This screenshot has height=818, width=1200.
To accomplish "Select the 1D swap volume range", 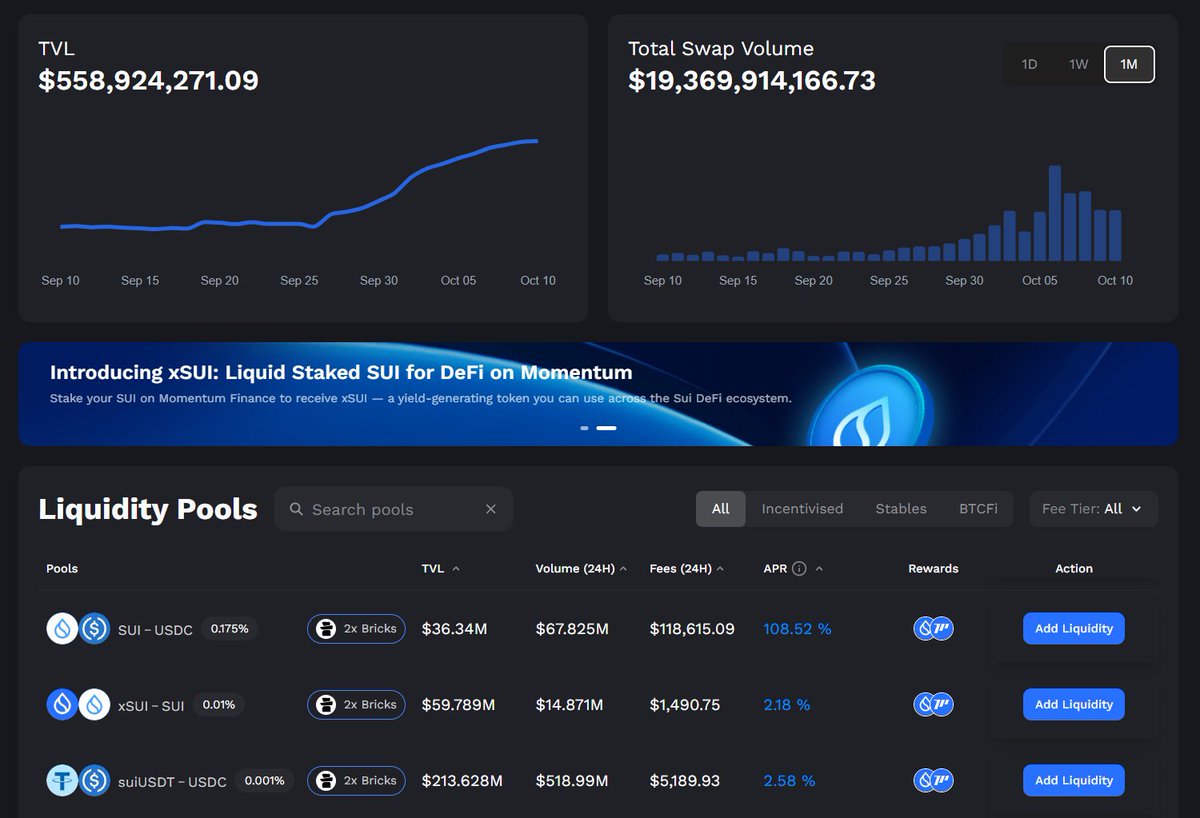I will pyautogui.click(x=1029, y=64).
